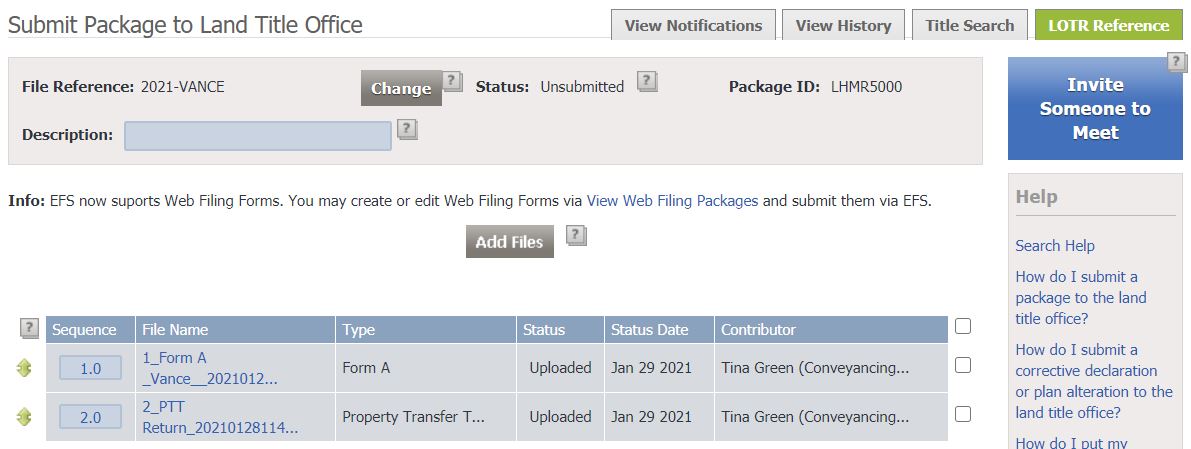Open the Title Search tab
The height and width of the screenshot is (449, 1191).
970,25
